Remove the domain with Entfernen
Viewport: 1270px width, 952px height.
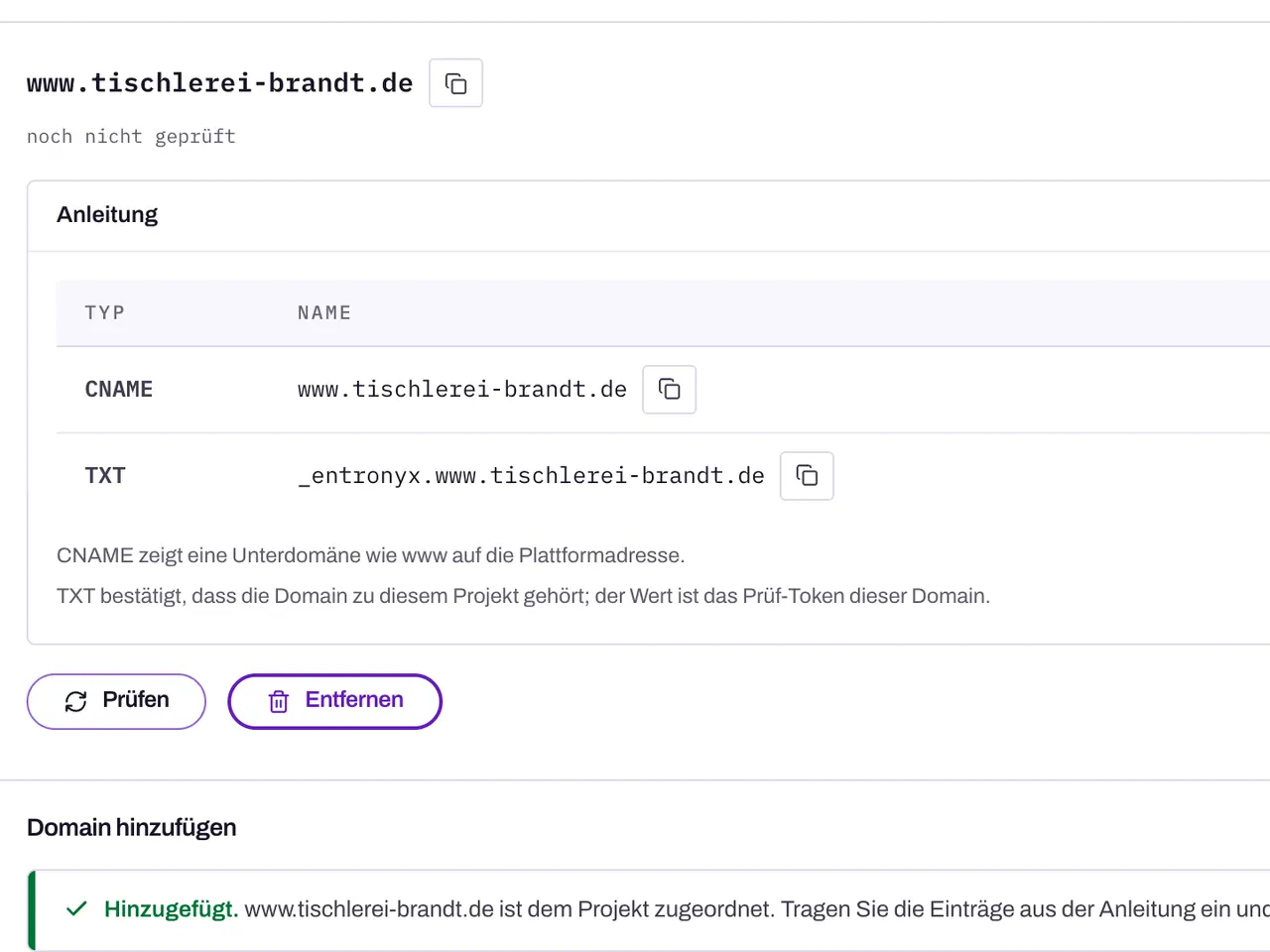(x=334, y=701)
